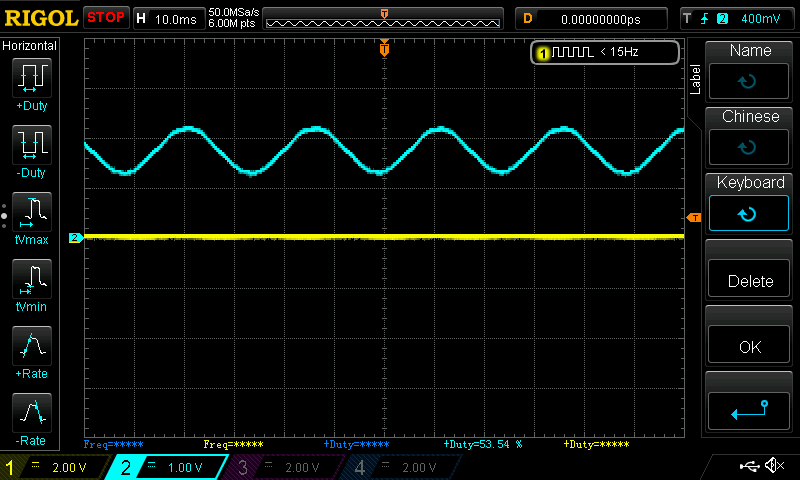
Task: Cycle the Chinese input option
Action: (750, 135)
